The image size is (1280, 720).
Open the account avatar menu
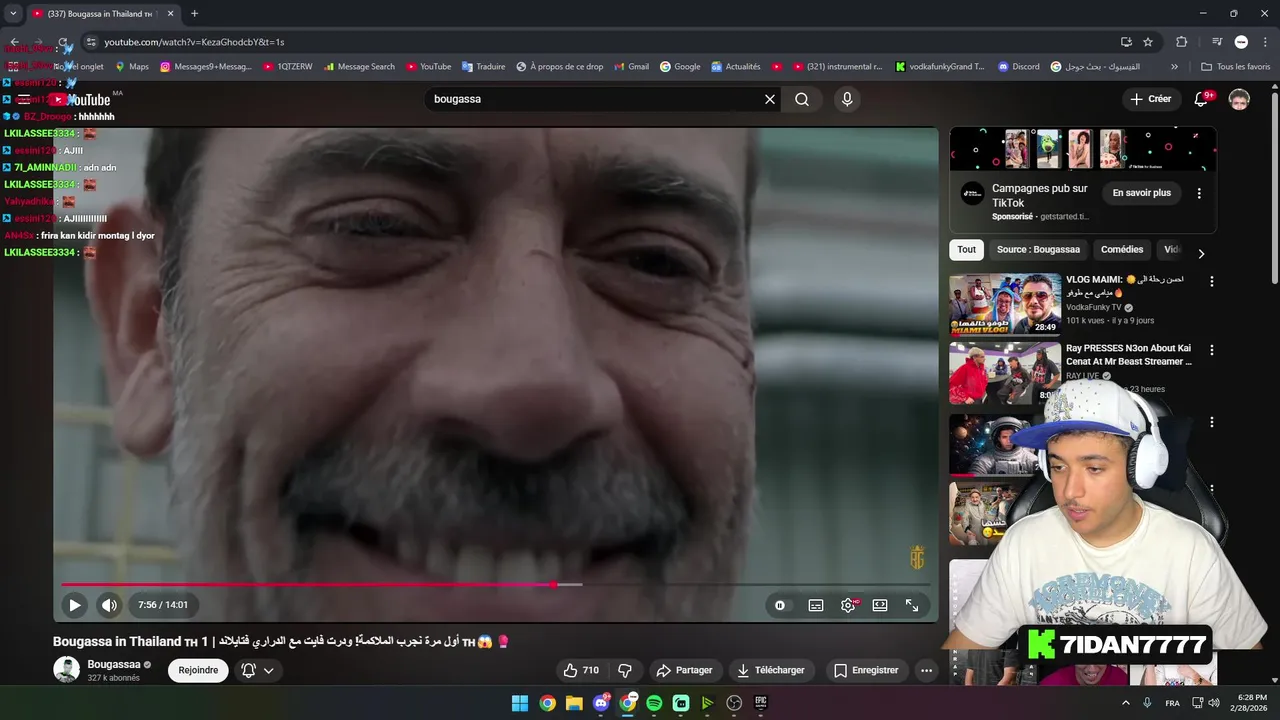(x=1239, y=99)
